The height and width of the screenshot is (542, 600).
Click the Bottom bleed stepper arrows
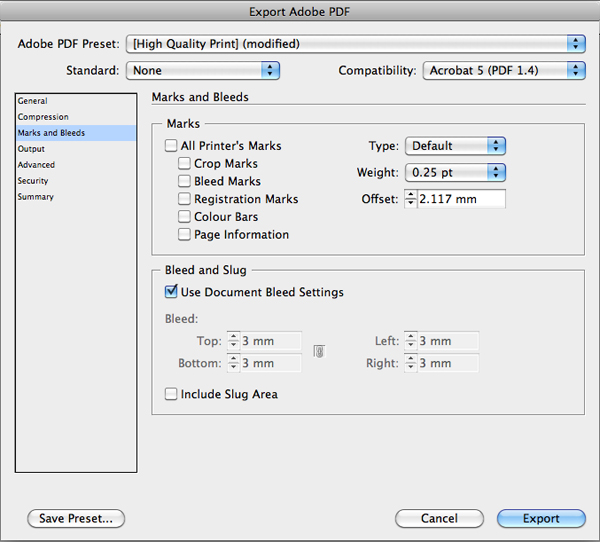click(233, 363)
